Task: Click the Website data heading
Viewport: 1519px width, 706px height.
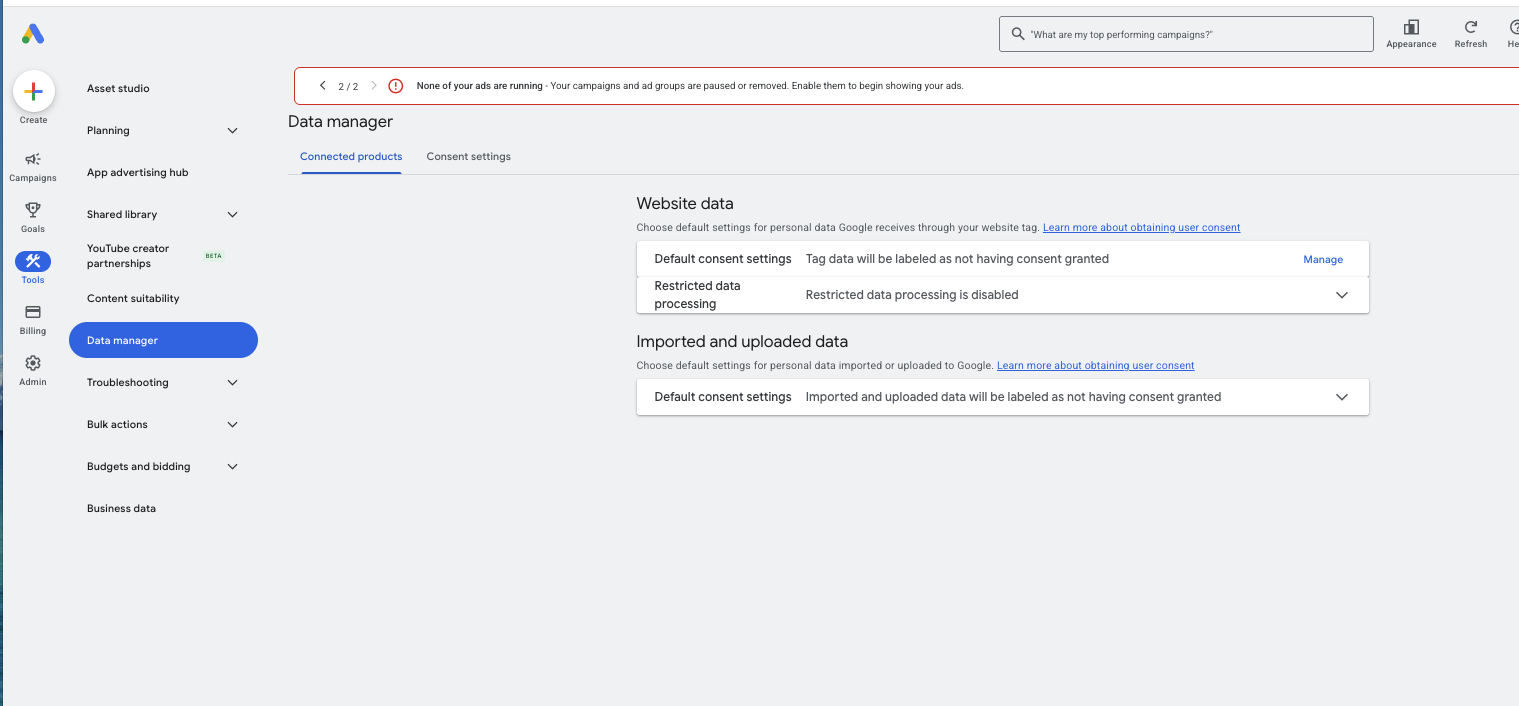Action: pyautogui.click(x=685, y=204)
